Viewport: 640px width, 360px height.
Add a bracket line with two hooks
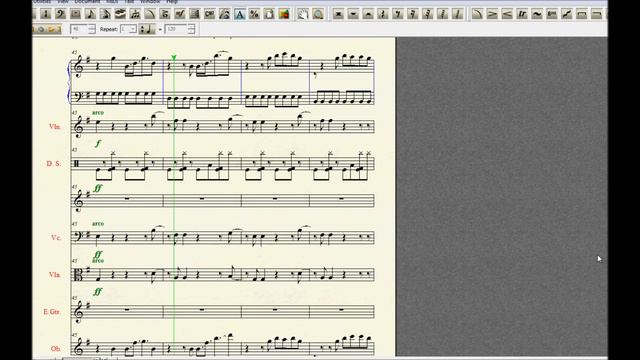[x=582, y=14]
